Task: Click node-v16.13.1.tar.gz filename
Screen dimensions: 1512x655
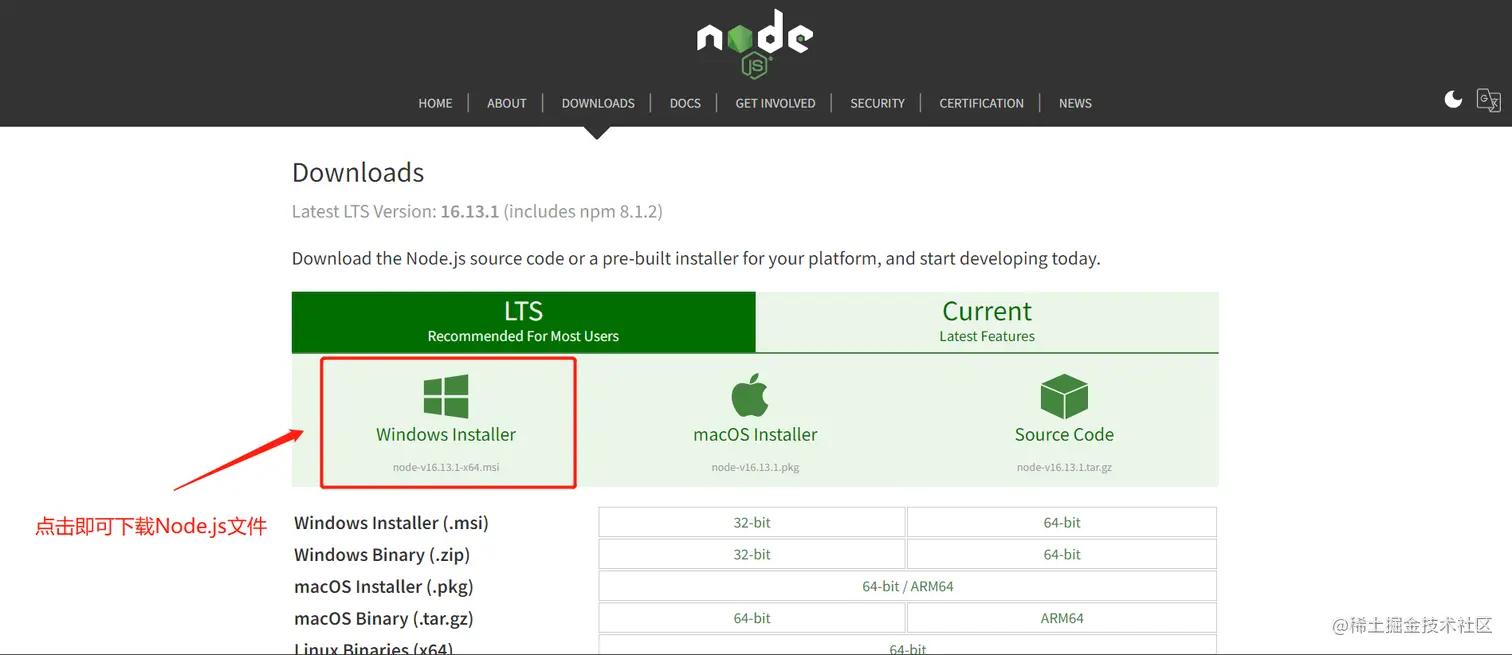Action: (1064, 467)
